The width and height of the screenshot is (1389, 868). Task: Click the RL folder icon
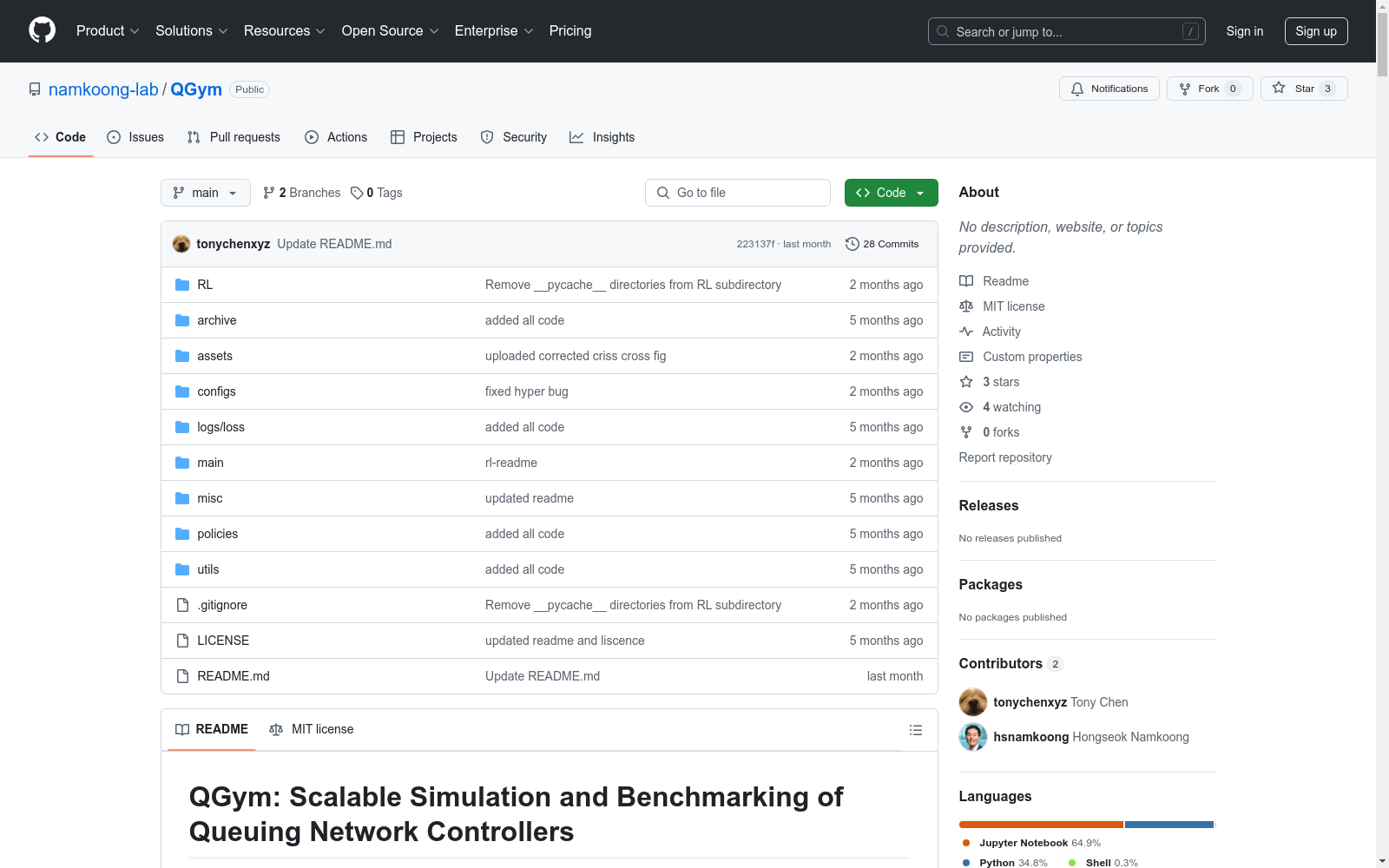[x=182, y=285]
